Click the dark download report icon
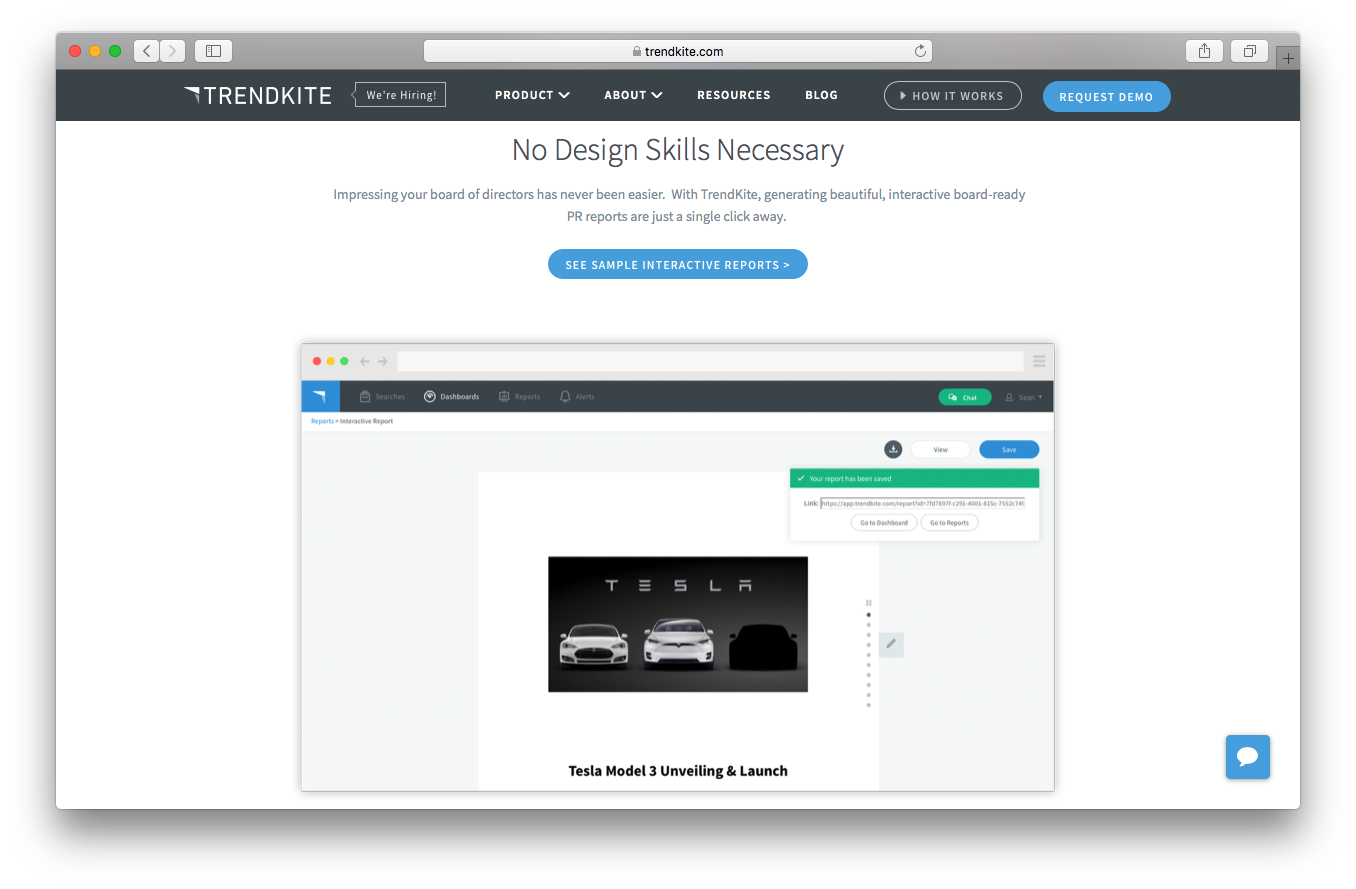This screenshot has height=889, width=1356. click(x=893, y=449)
